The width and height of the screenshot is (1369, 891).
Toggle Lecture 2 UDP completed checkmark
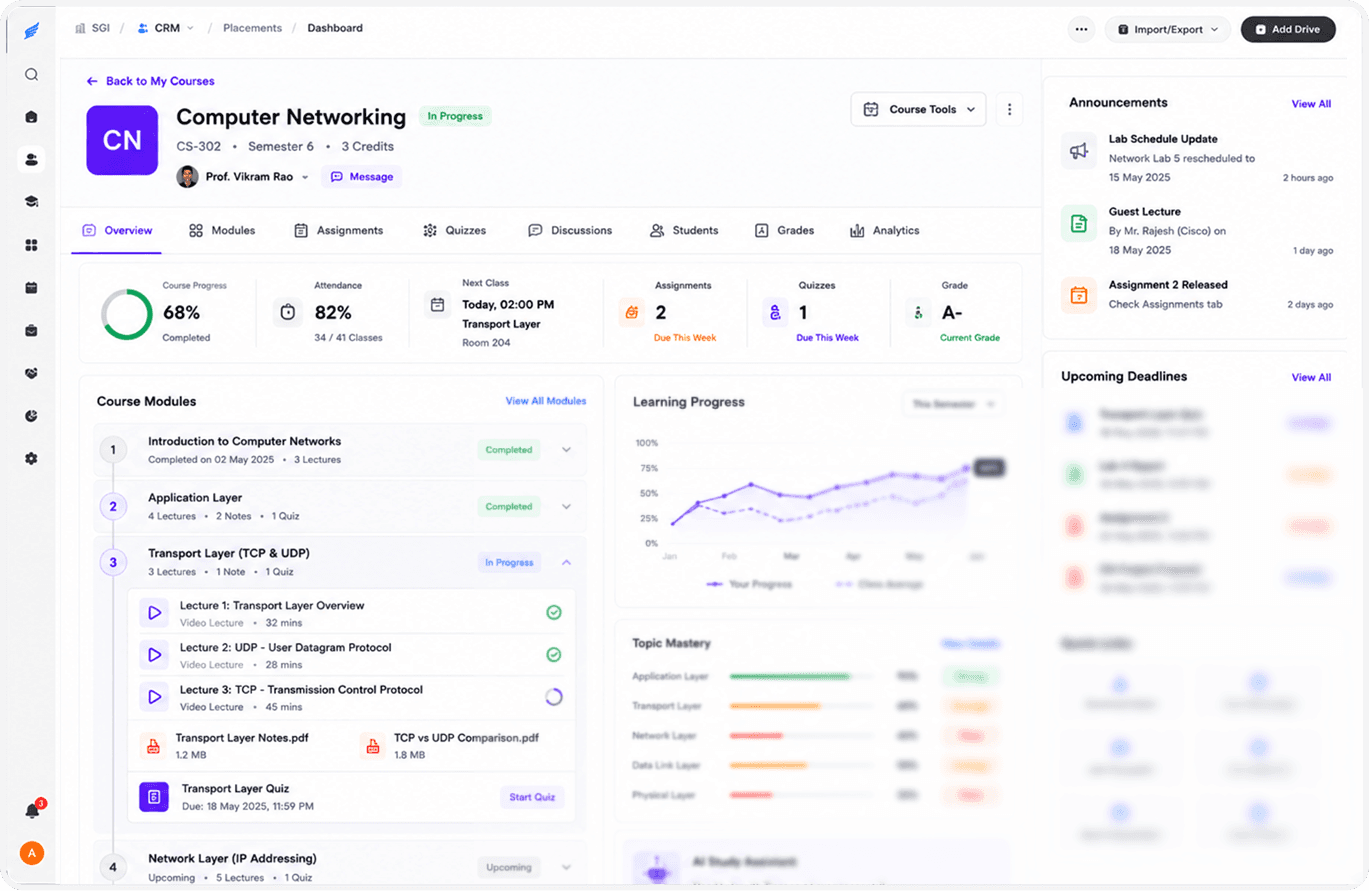[x=554, y=655]
